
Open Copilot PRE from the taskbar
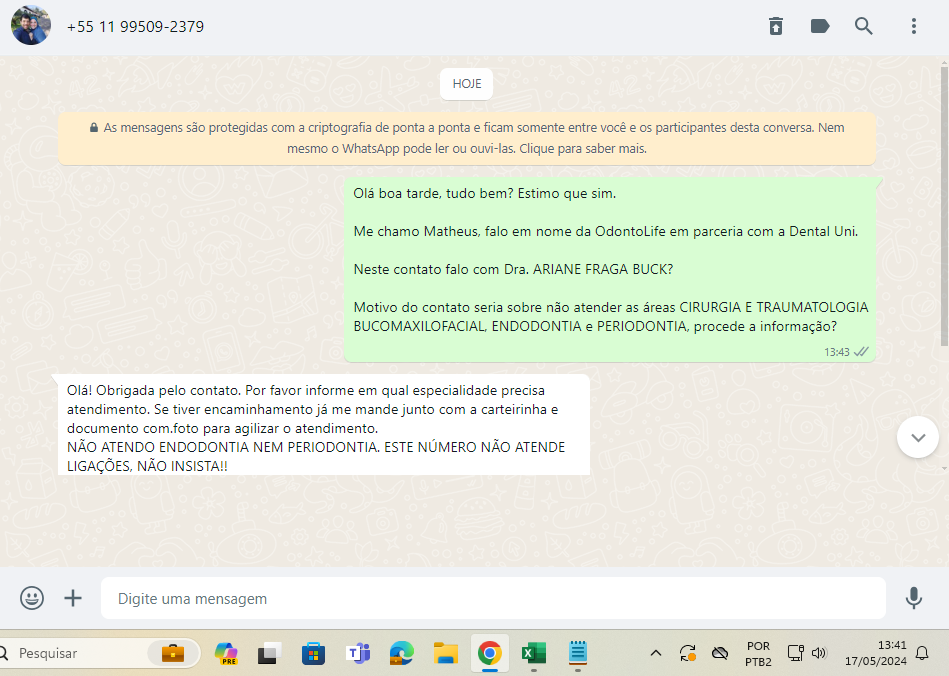(x=226, y=654)
